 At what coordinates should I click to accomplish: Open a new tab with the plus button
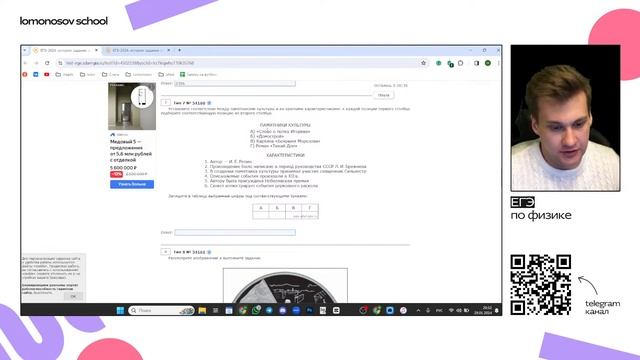click(x=179, y=50)
